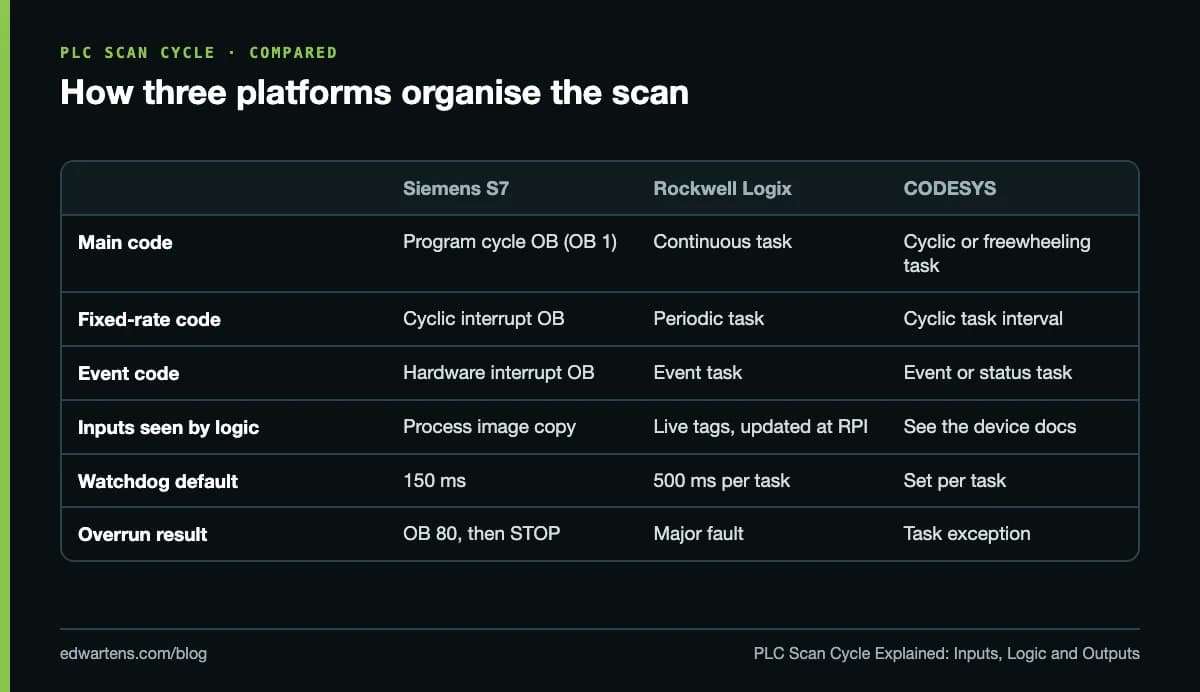Select the 'Rockwell Logix' column header
The width and height of the screenshot is (1200, 692).
pyautogui.click(x=722, y=188)
